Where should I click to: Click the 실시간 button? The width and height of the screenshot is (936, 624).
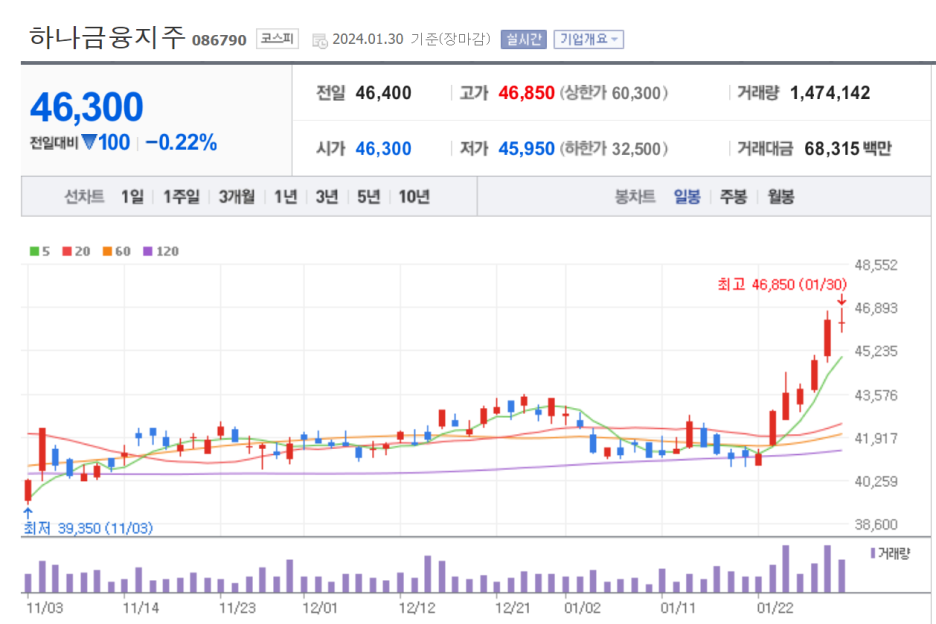524,39
